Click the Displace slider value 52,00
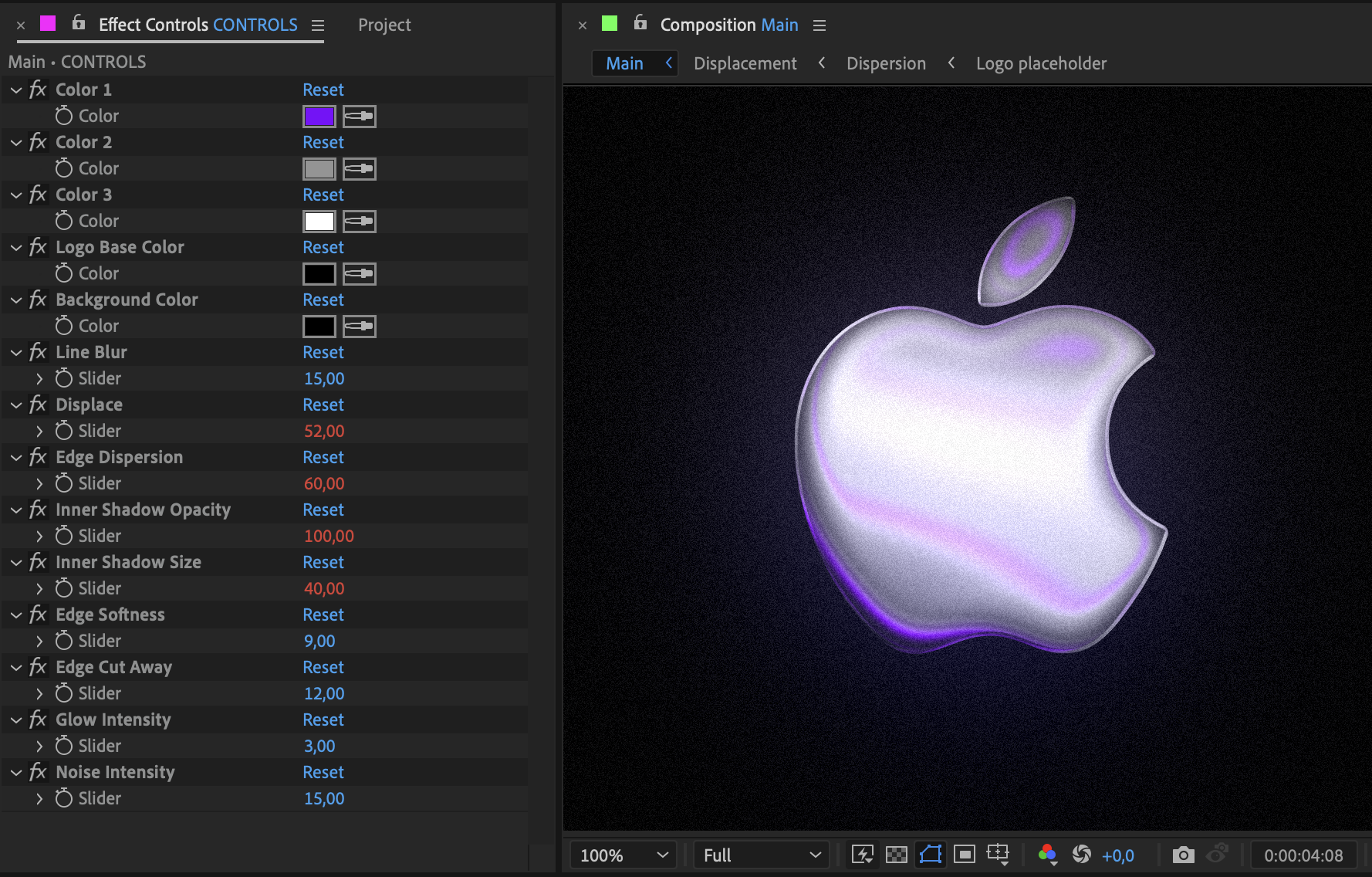 (324, 431)
